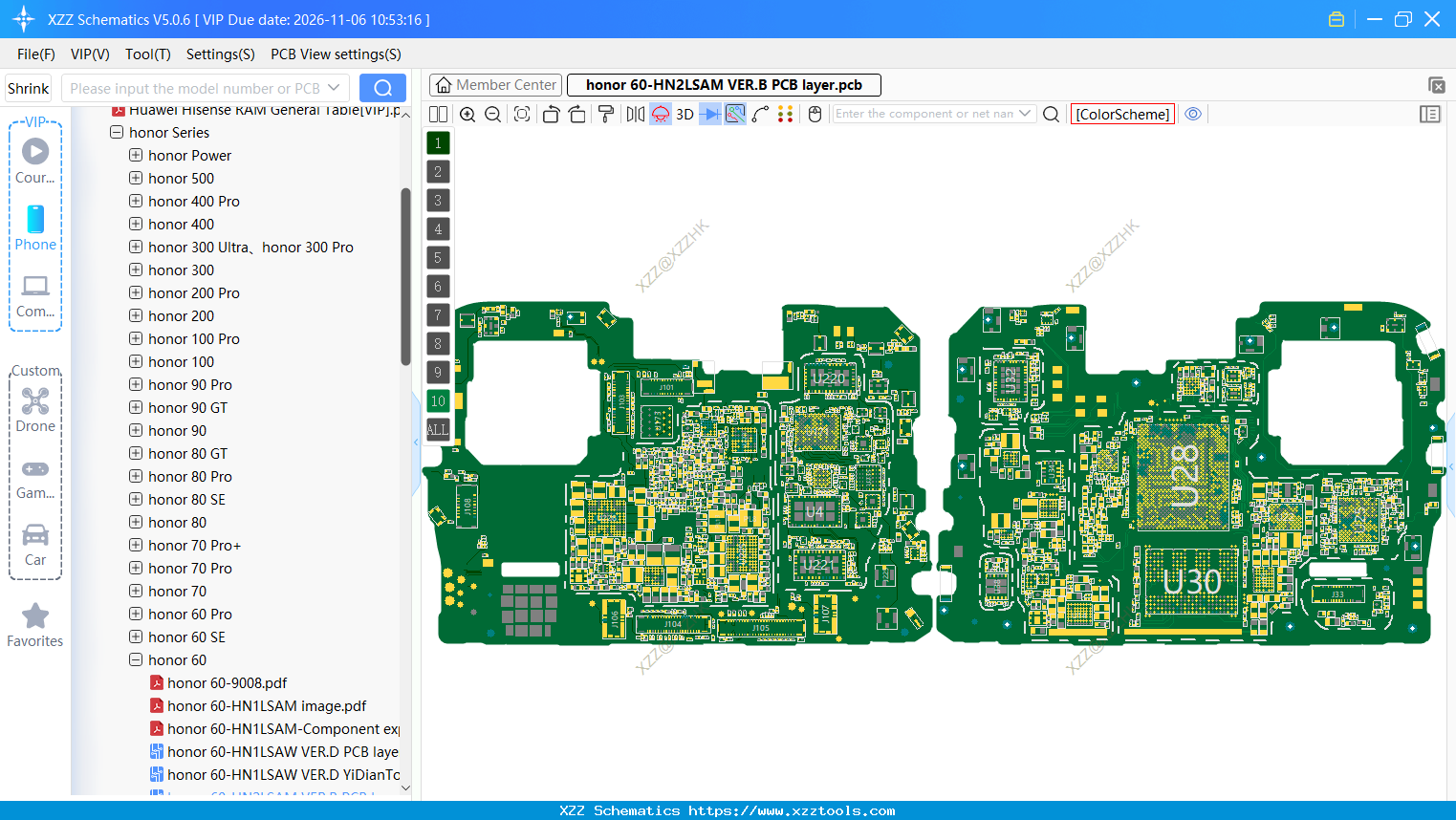The image size is (1456, 820).
Task: Select the split-view icon on the toolbar
Action: click(x=438, y=114)
